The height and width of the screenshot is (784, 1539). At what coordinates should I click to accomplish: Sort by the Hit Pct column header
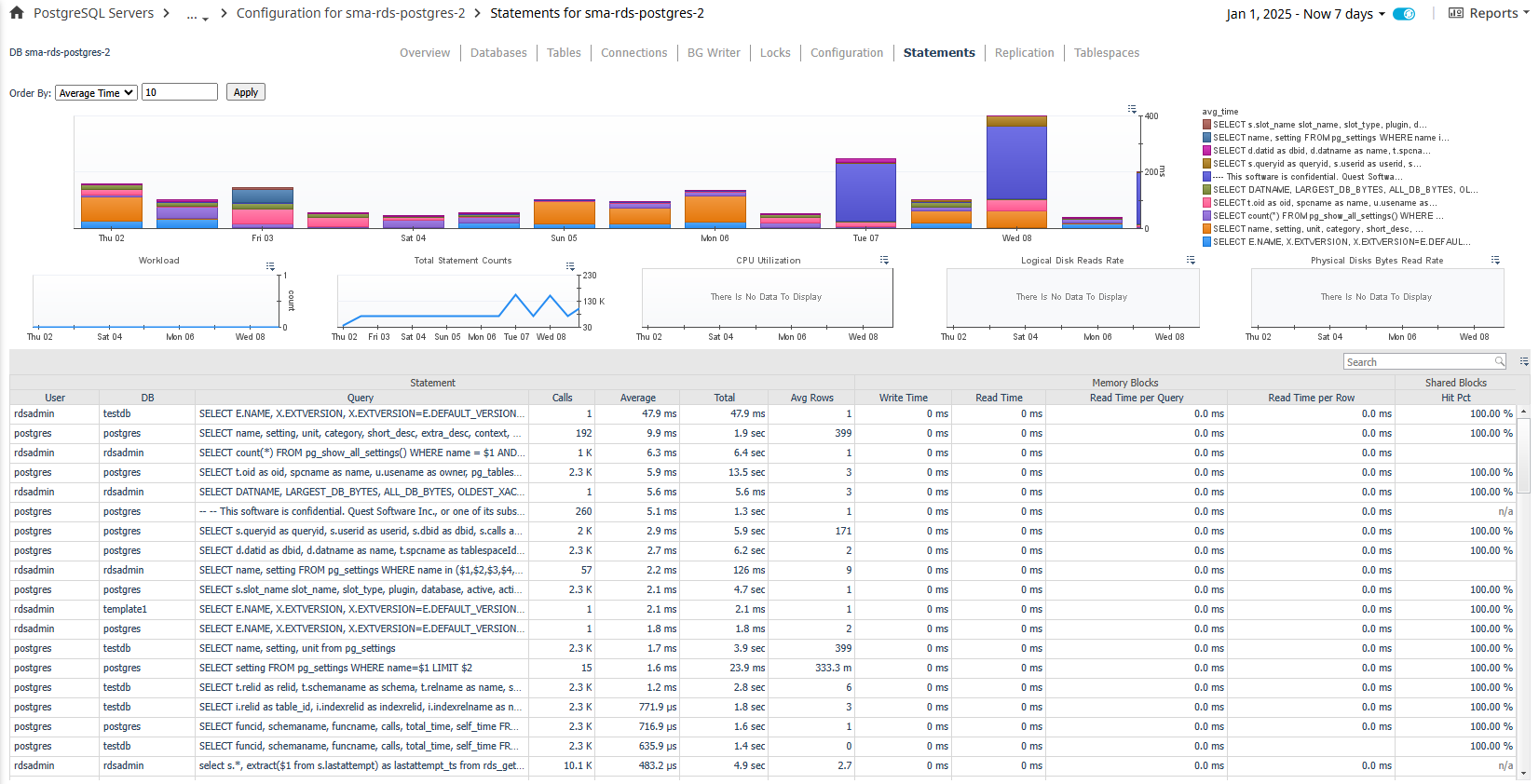click(1455, 398)
